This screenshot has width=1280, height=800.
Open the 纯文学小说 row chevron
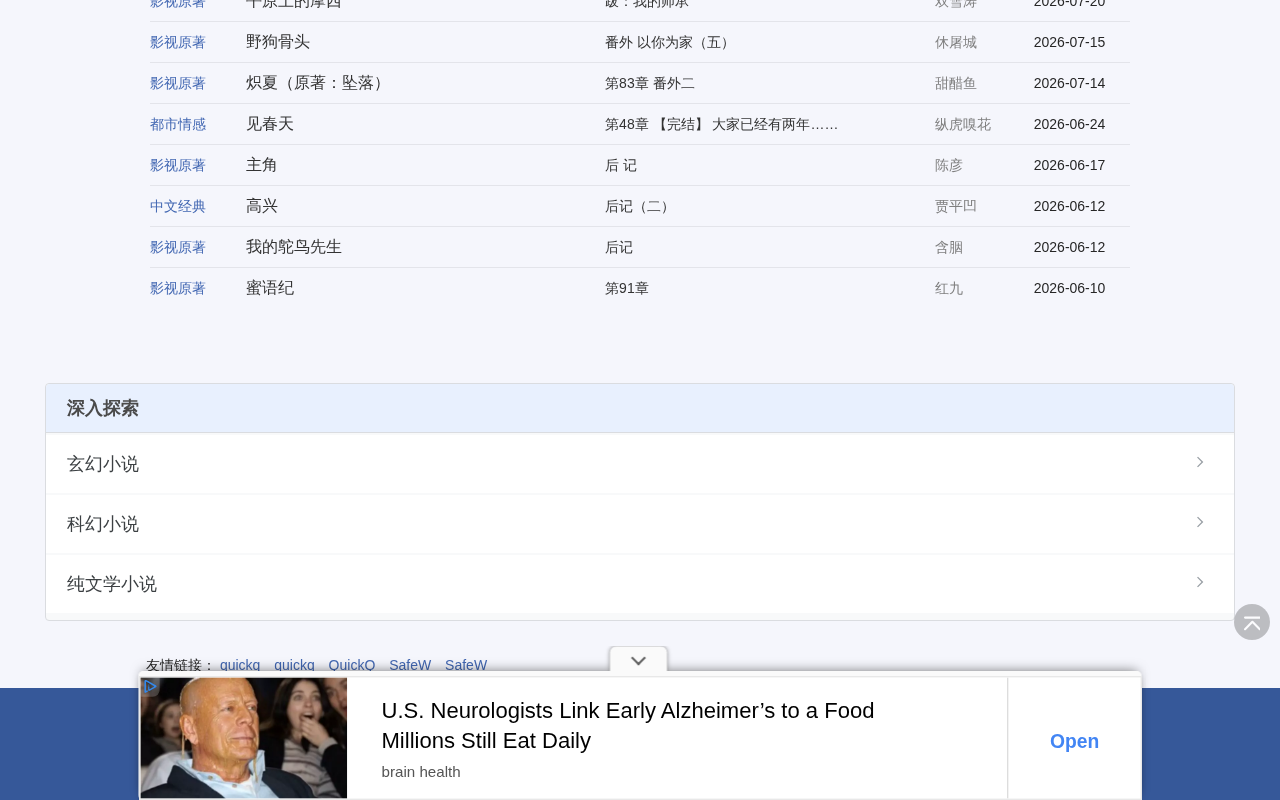click(1200, 582)
